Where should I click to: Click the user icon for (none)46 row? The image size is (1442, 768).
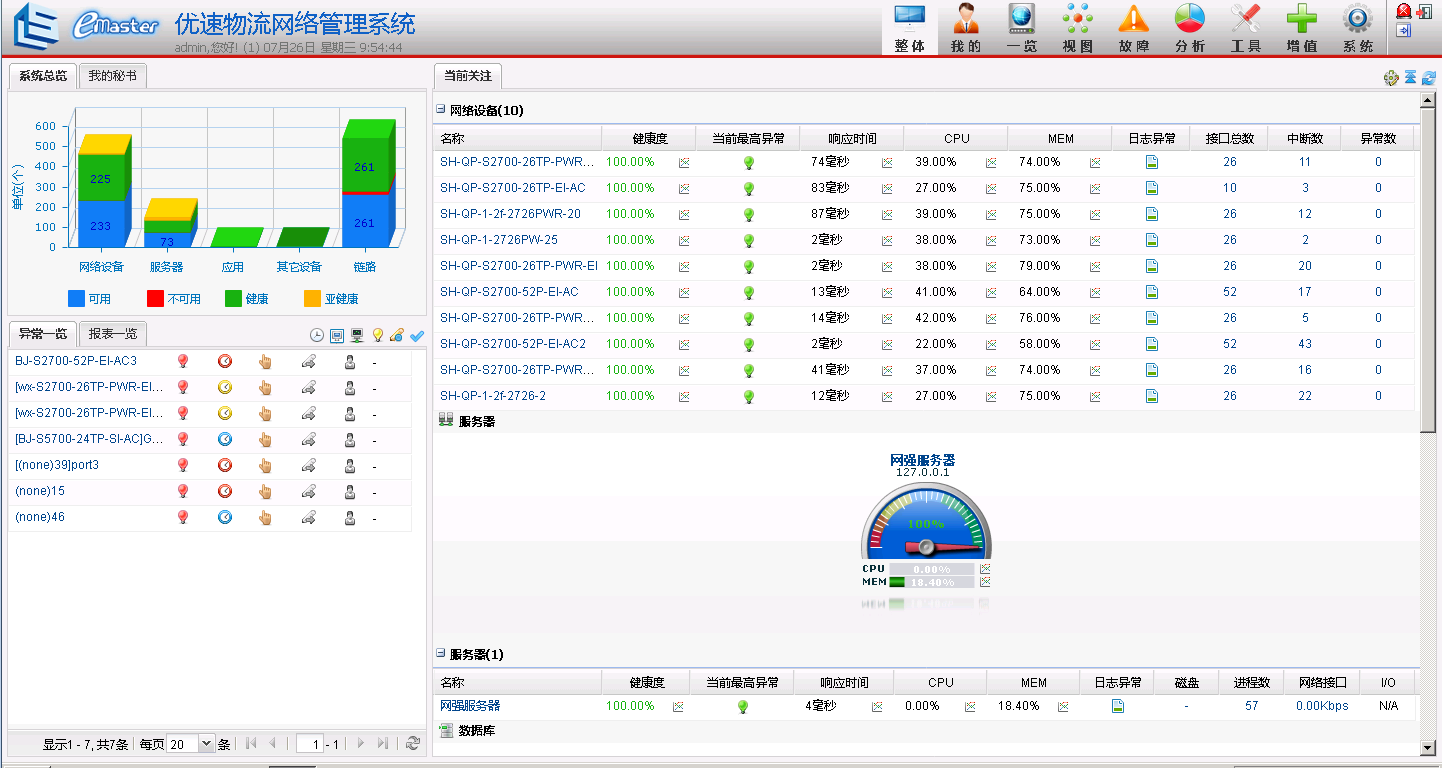pyautogui.click(x=350, y=517)
